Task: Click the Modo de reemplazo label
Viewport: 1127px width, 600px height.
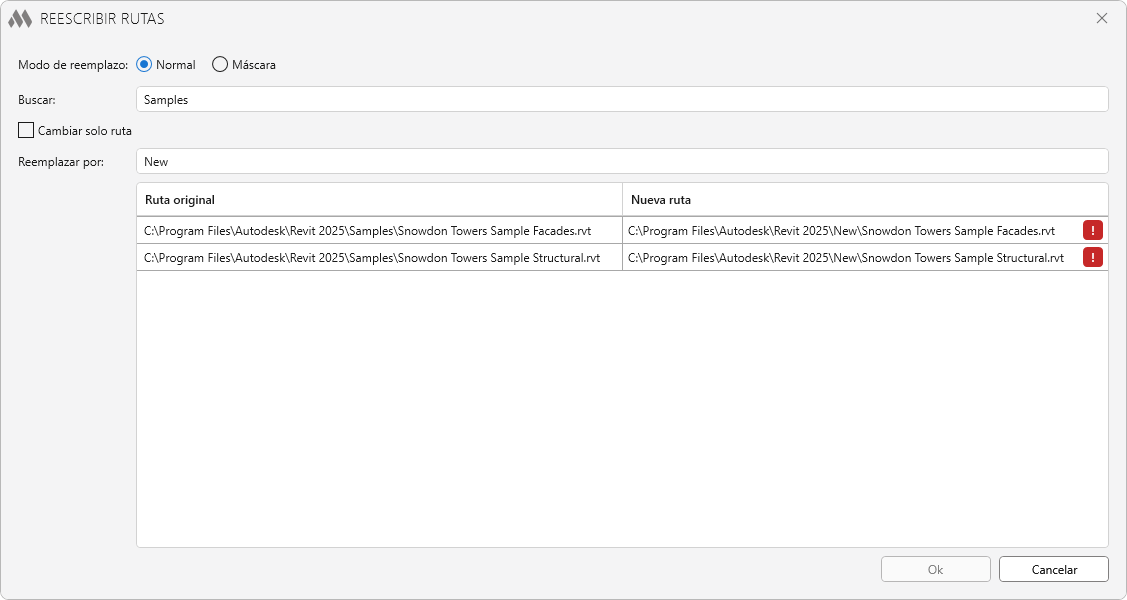Action: pyautogui.click(x=73, y=65)
